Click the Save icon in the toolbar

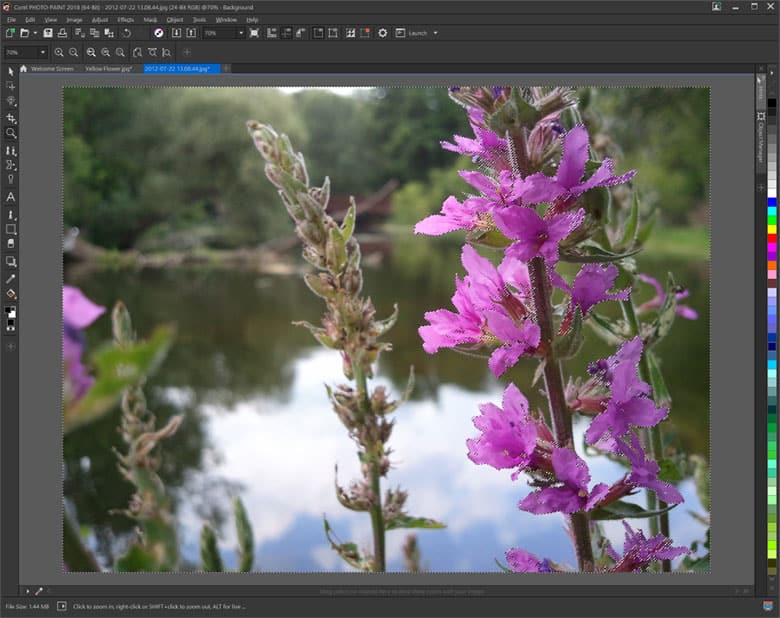coord(48,33)
